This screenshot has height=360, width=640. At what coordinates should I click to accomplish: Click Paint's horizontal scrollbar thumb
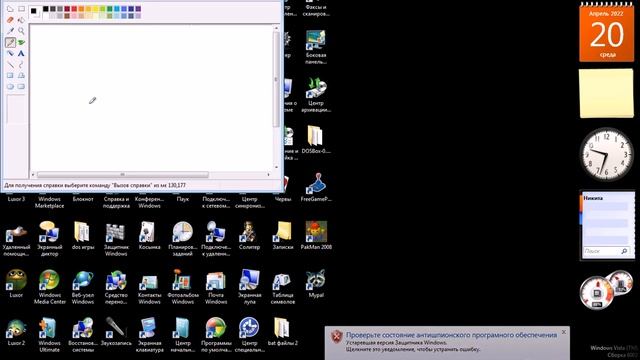point(122,175)
